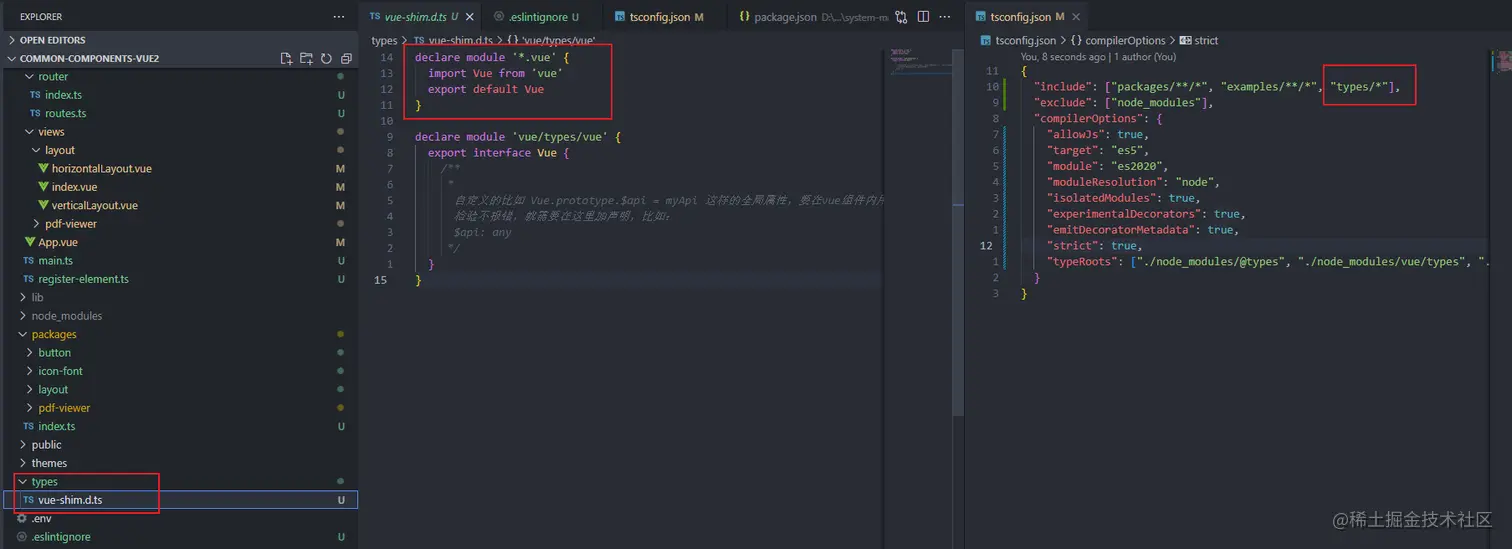This screenshot has width=1512, height=549.
Task: Expand the icon-font folder
Action: (x=61, y=371)
